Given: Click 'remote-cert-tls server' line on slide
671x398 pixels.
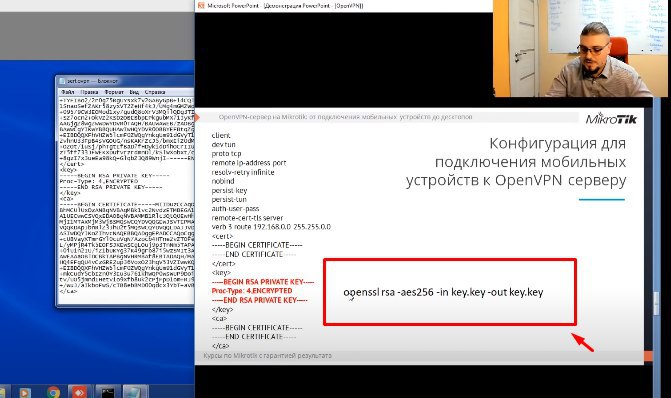Looking at the screenshot, I should point(247,218).
